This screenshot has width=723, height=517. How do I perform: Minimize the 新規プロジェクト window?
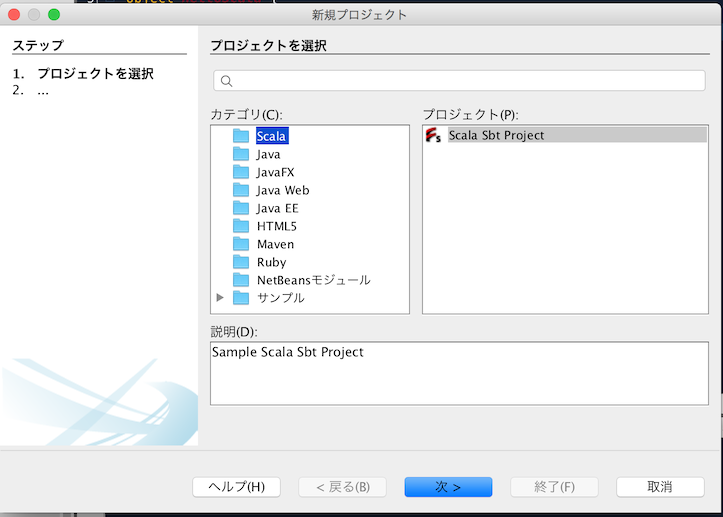[x=34, y=15]
